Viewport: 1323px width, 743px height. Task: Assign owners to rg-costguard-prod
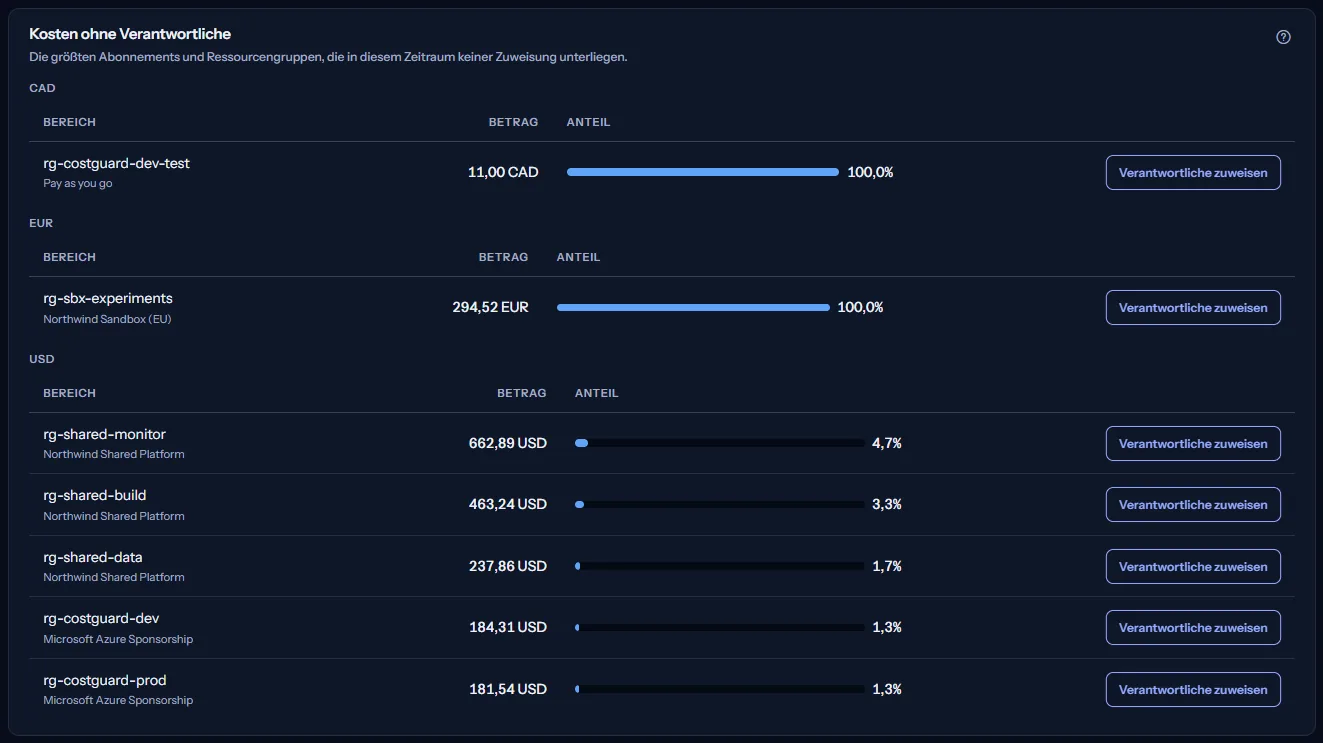[x=1193, y=690]
